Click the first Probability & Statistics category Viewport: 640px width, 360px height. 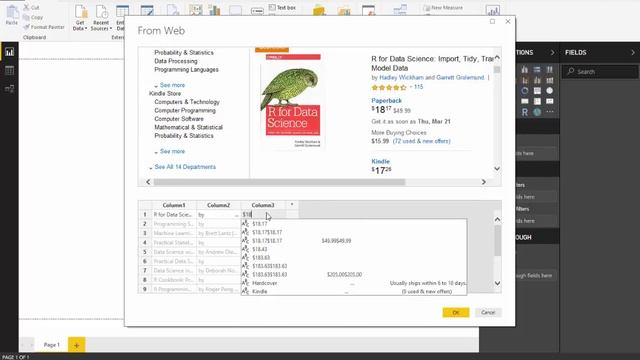coord(184,53)
